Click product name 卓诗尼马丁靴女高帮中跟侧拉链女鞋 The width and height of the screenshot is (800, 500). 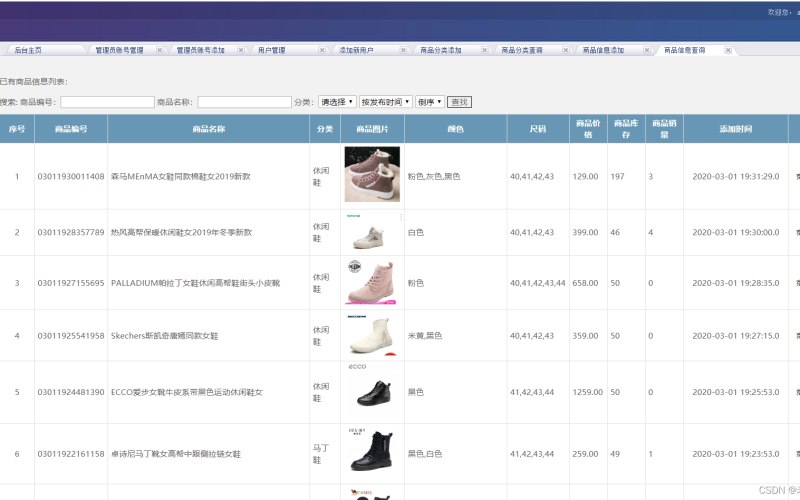pyautogui.click(x=176, y=454)
